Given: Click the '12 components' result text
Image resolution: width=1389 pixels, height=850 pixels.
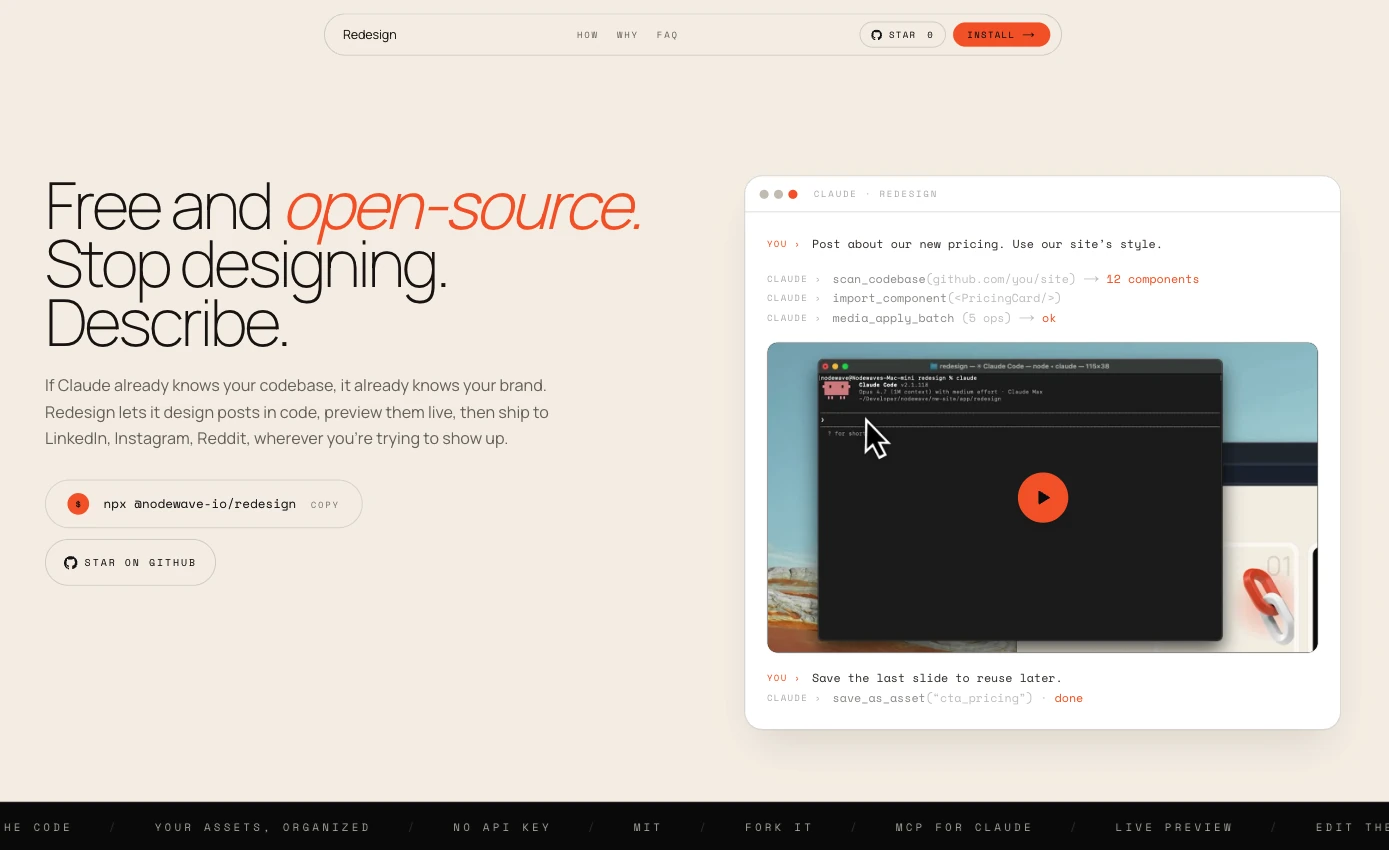Looking at the screenshot, I should (1152, 279).
